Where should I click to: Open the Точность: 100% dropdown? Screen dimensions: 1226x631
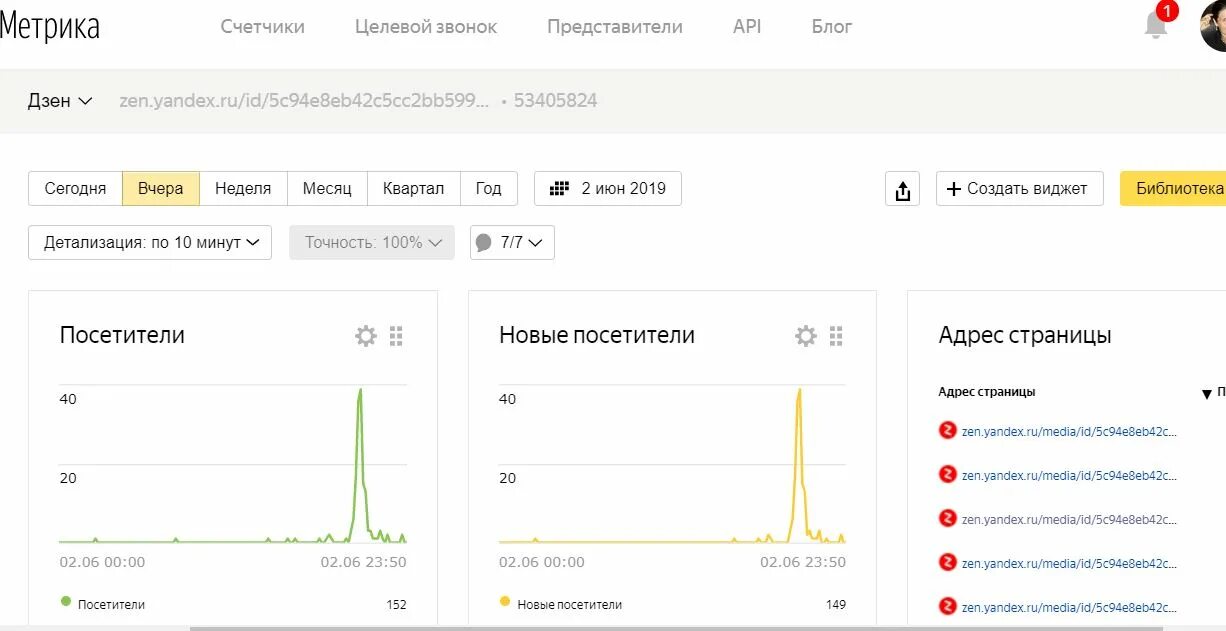coord(371,242)
